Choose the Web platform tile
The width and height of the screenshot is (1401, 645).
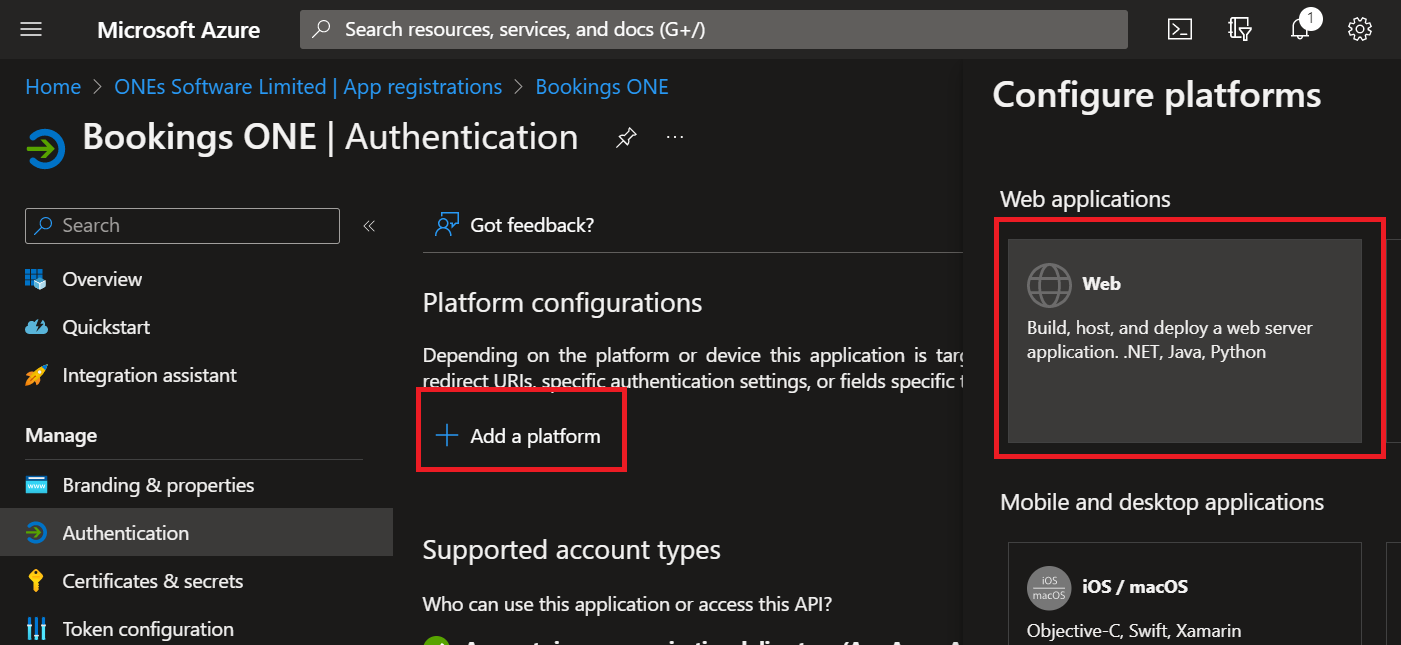1184,340
